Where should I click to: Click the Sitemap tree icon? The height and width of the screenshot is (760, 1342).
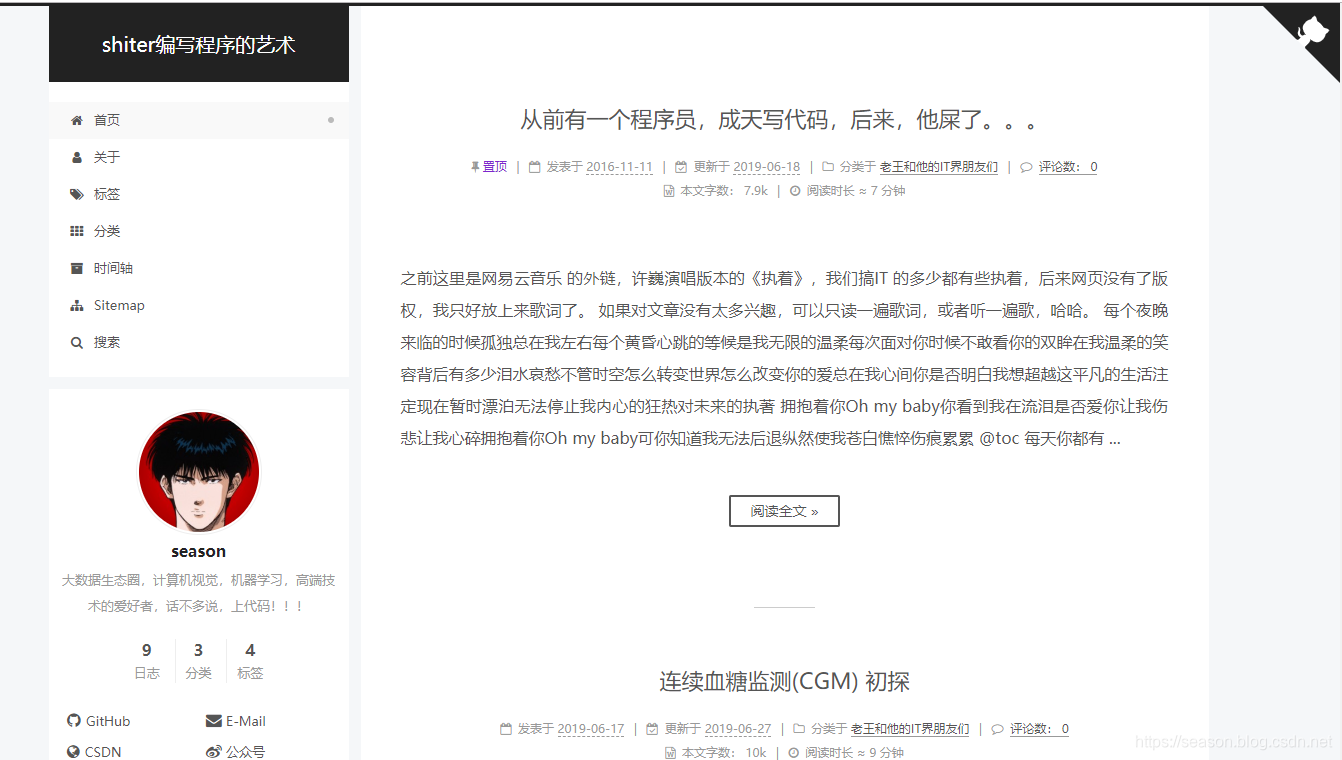(x=76, y=305)
